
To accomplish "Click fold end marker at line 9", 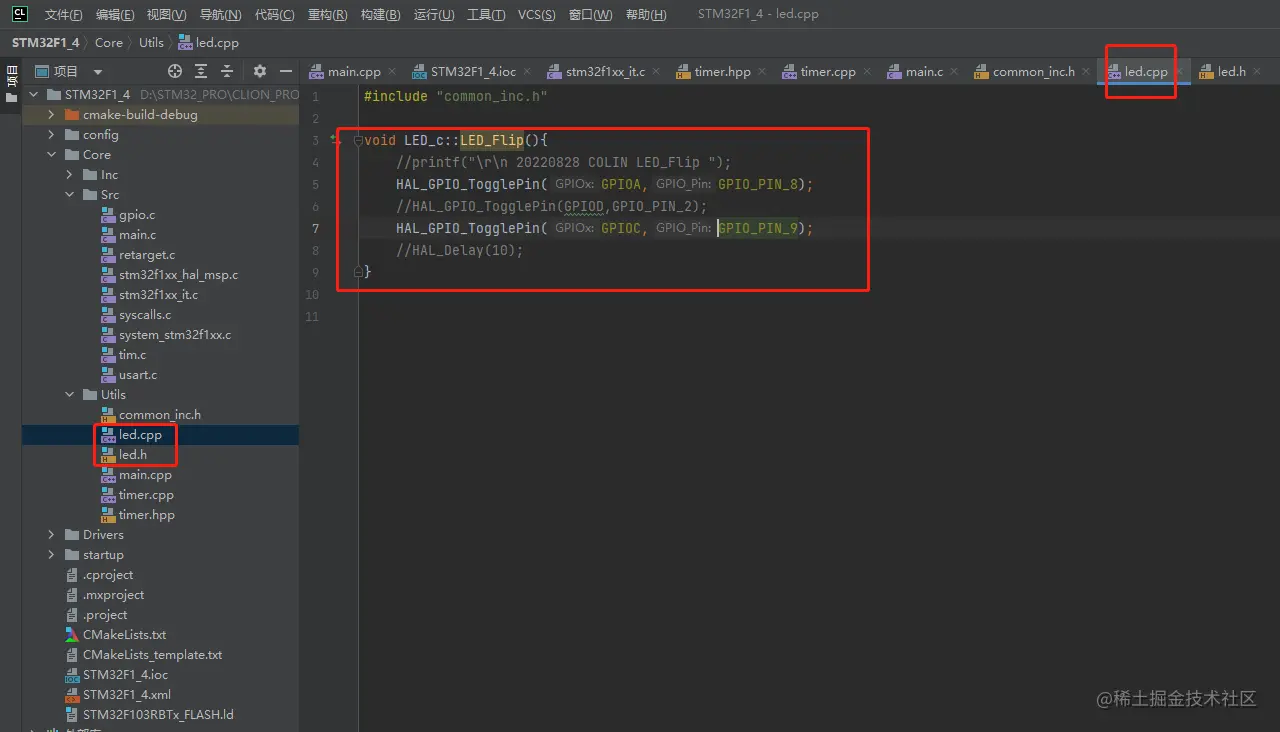I will click(358, 272).
